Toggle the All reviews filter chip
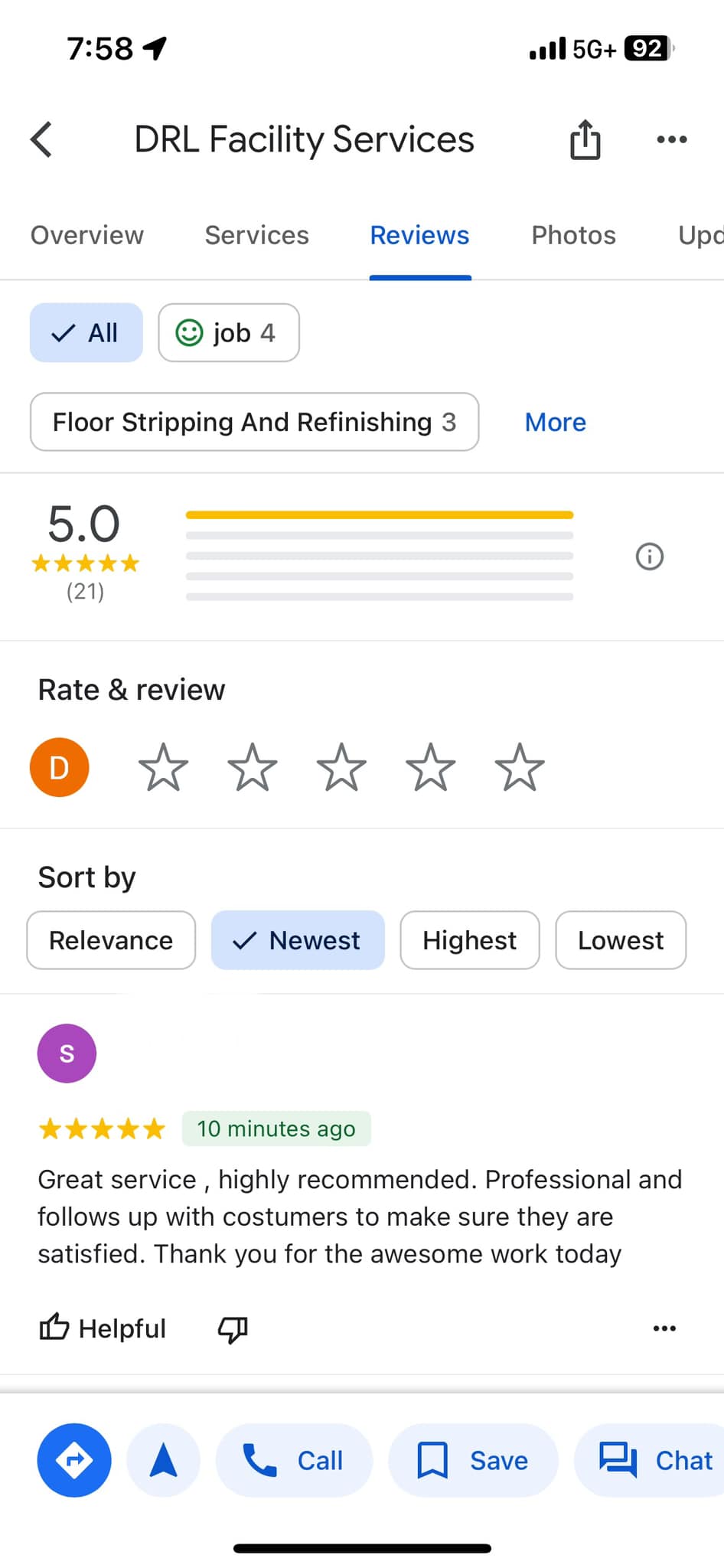Screen dimensions: 724x1568 (86, 333)
